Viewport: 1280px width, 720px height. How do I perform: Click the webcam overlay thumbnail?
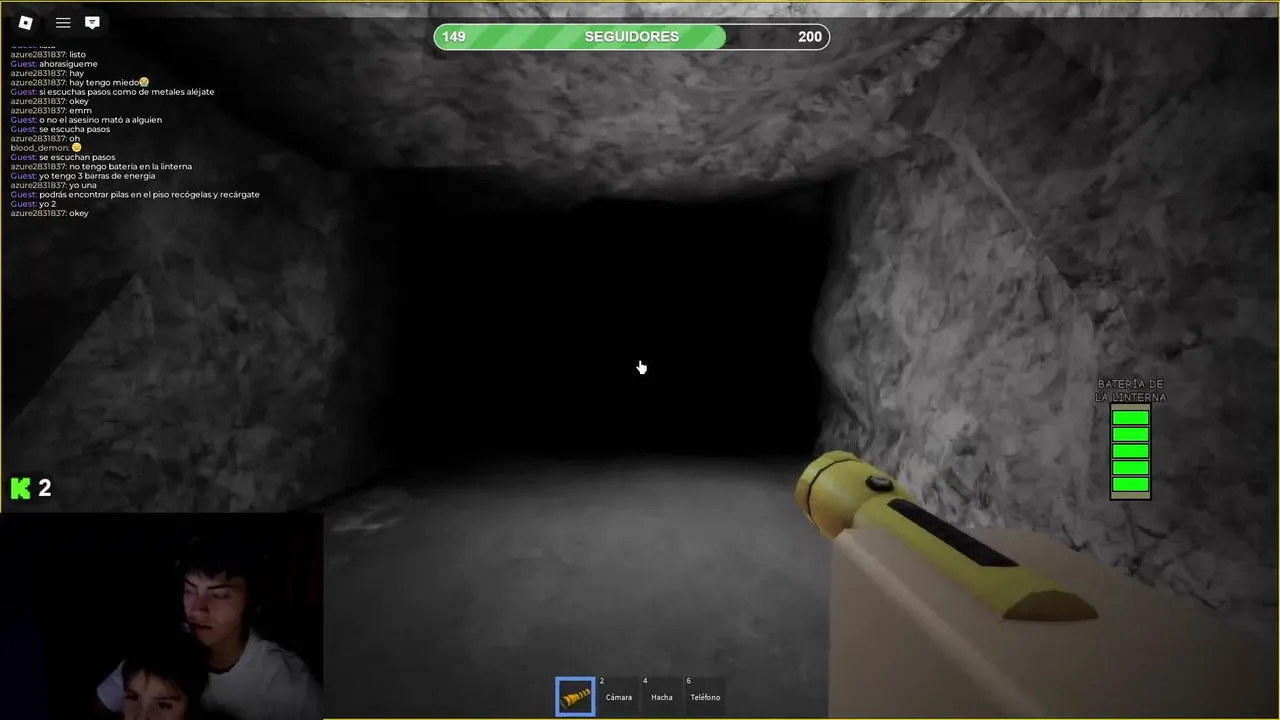tap(162, 616)
